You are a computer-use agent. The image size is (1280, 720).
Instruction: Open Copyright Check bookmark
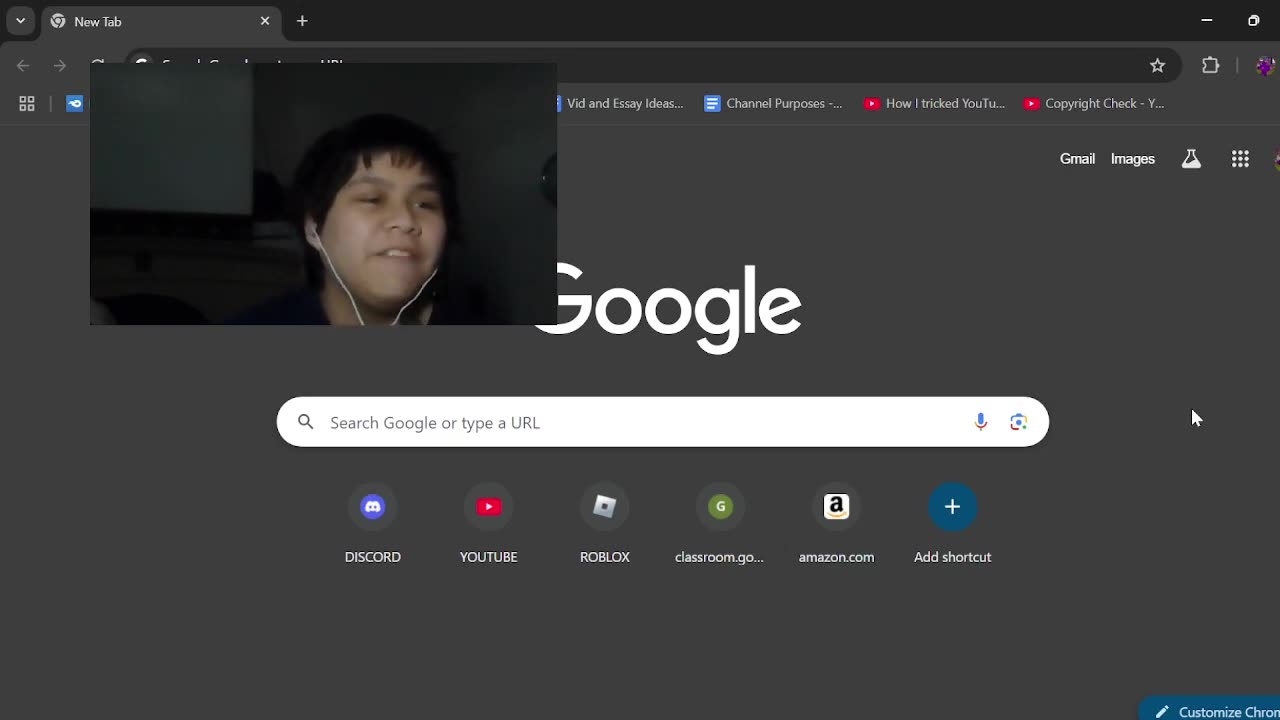pos(1094,103)
